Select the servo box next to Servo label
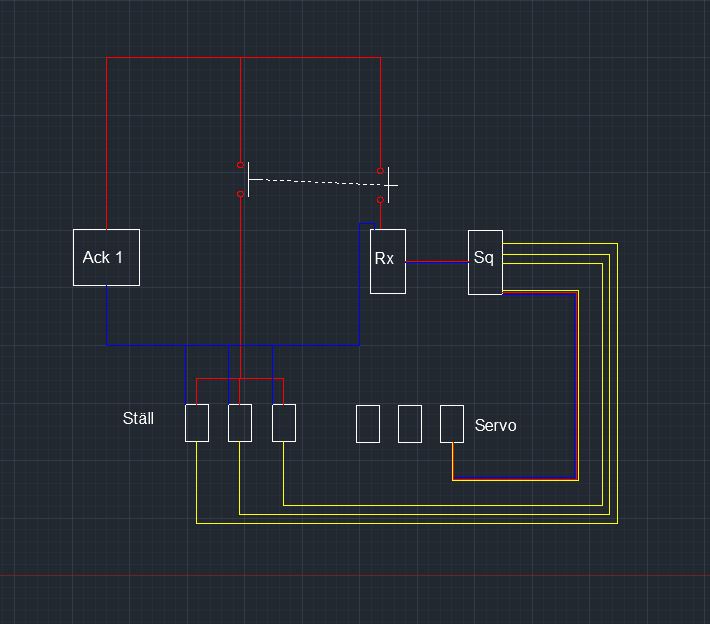710x624 pixels. pyautogui.click(x=452, y=424)
